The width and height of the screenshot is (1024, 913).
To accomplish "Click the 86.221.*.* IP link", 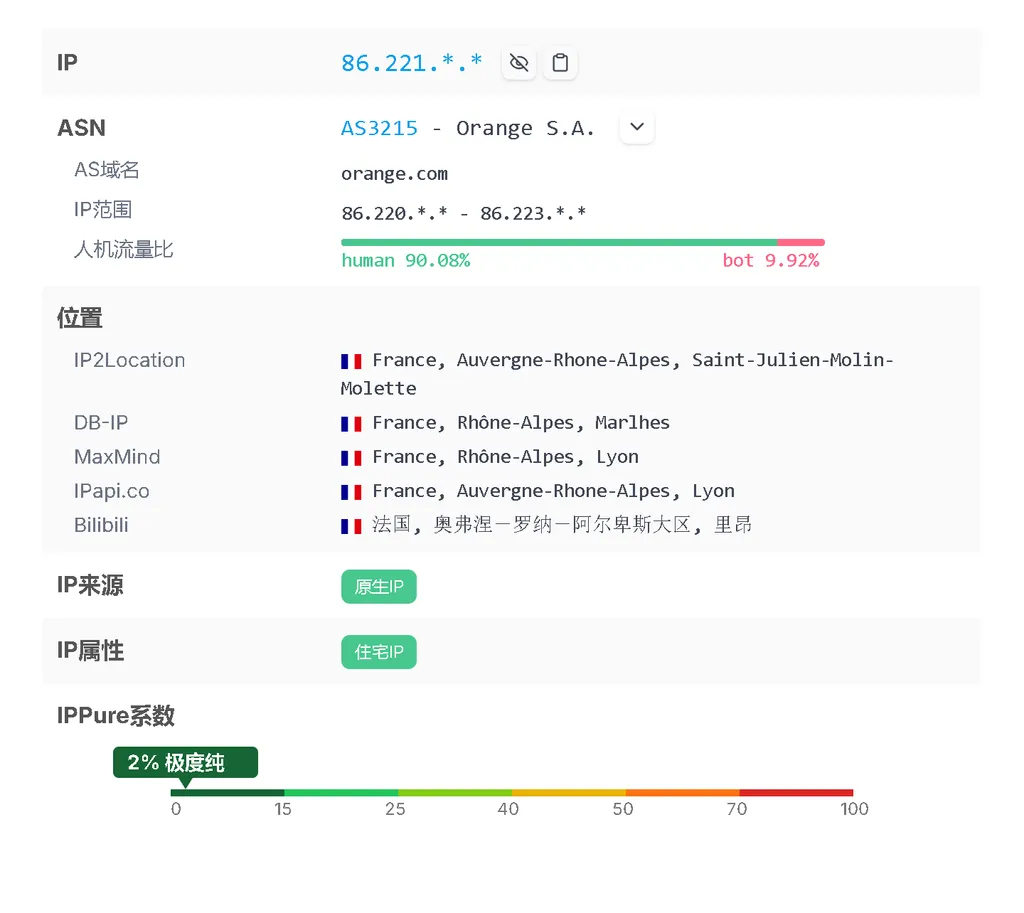I will click(411, 62).
